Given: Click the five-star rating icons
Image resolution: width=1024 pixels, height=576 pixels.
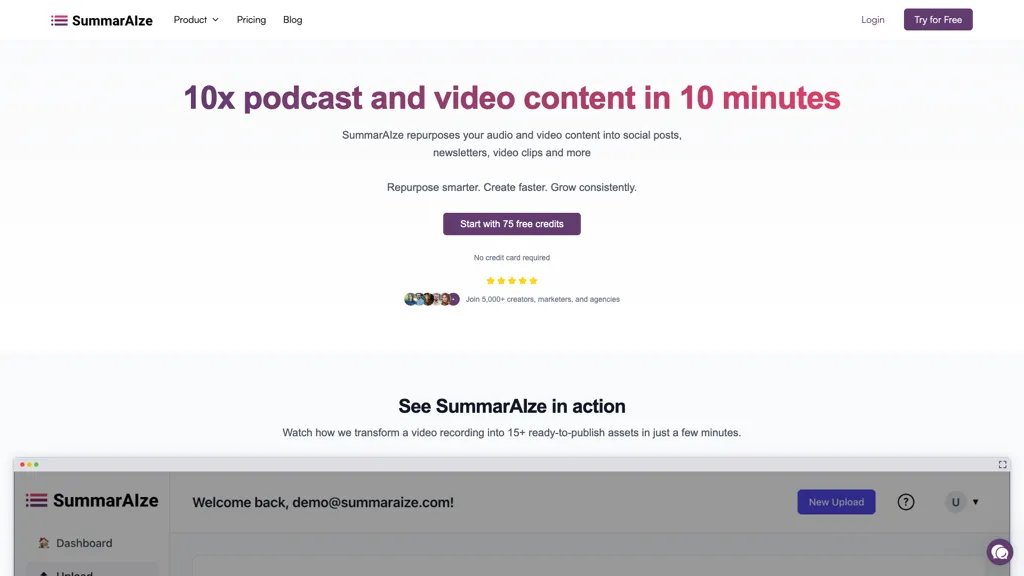Looking at the screenshot, I should tap(511, 281).
